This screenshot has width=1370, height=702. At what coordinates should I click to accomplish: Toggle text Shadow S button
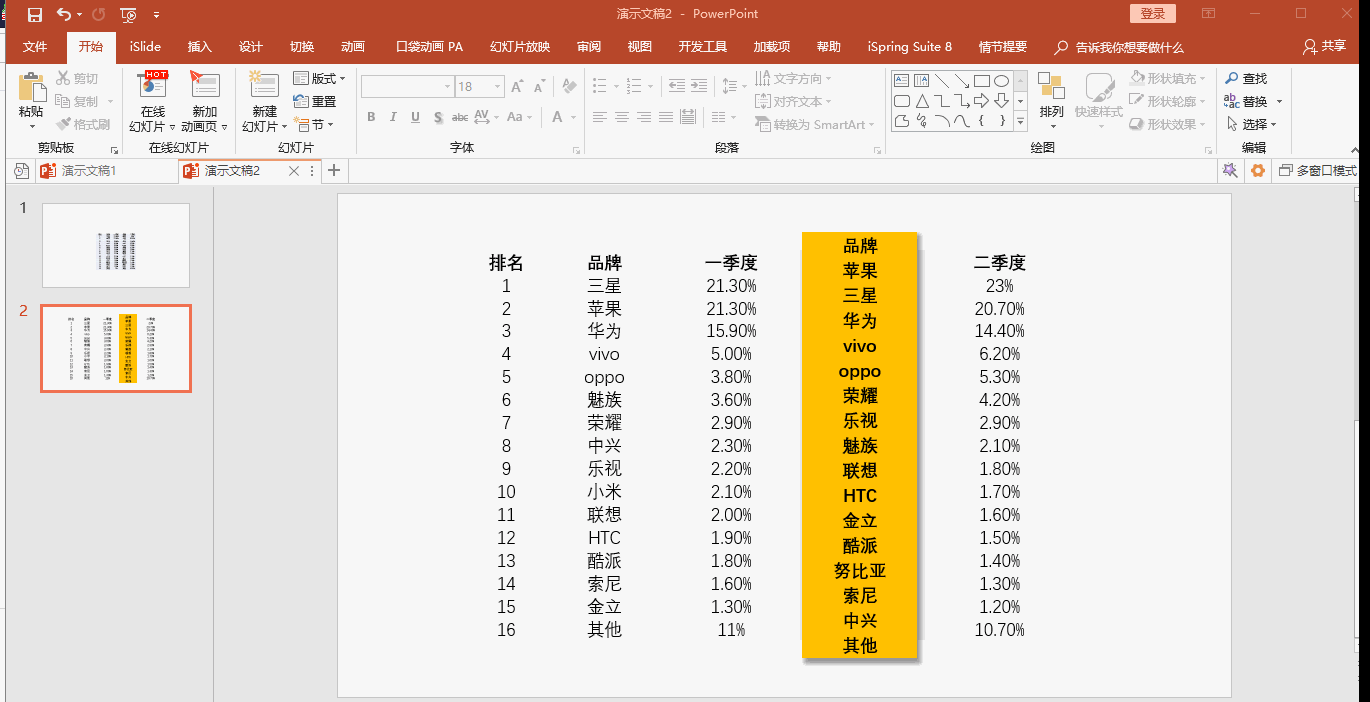(x=438, y=117)
